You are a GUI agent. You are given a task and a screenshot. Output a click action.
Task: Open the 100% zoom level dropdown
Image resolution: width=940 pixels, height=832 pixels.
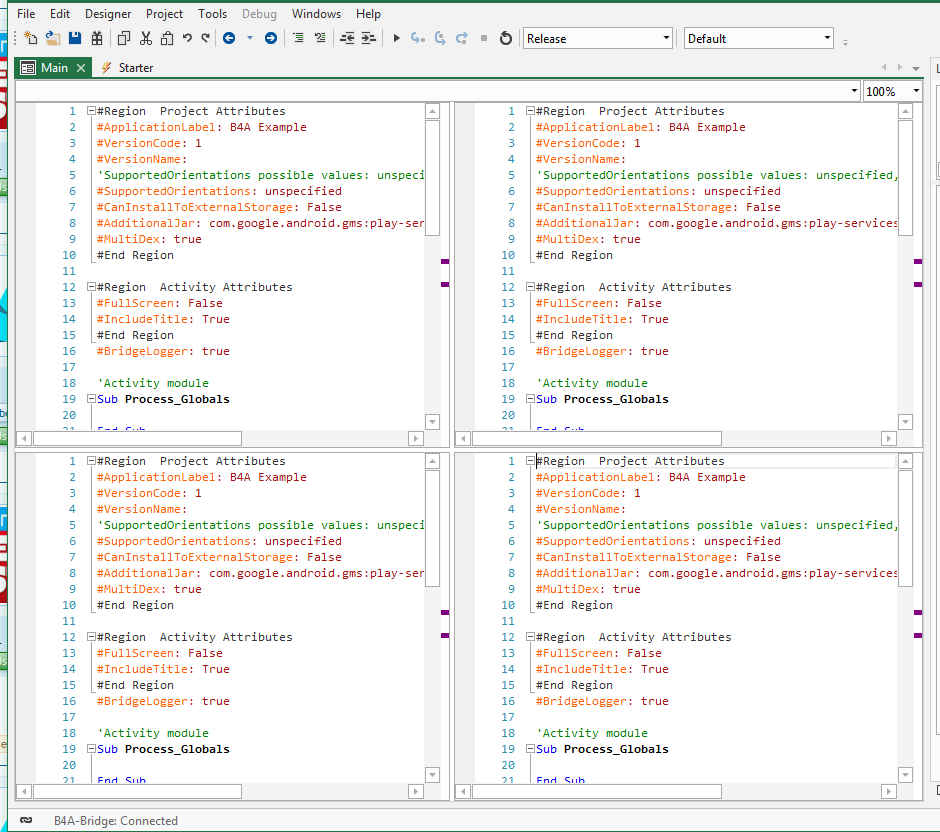893,91
